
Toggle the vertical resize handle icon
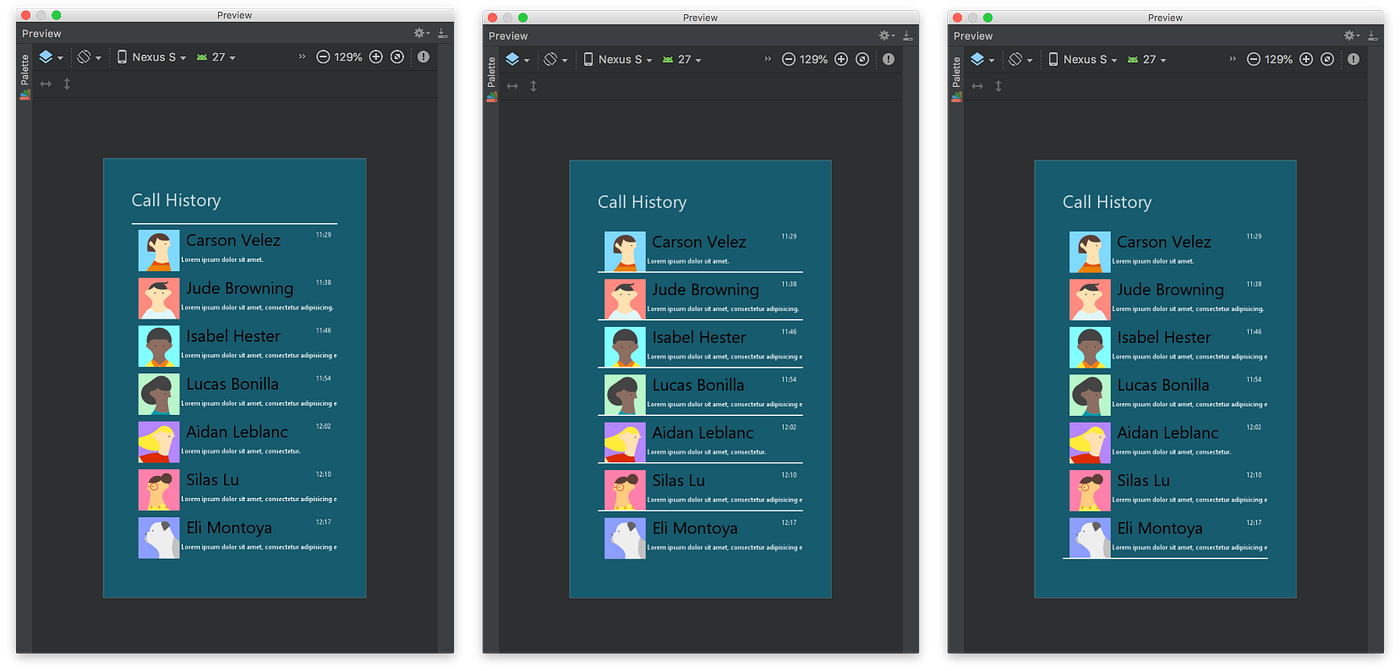66,84
